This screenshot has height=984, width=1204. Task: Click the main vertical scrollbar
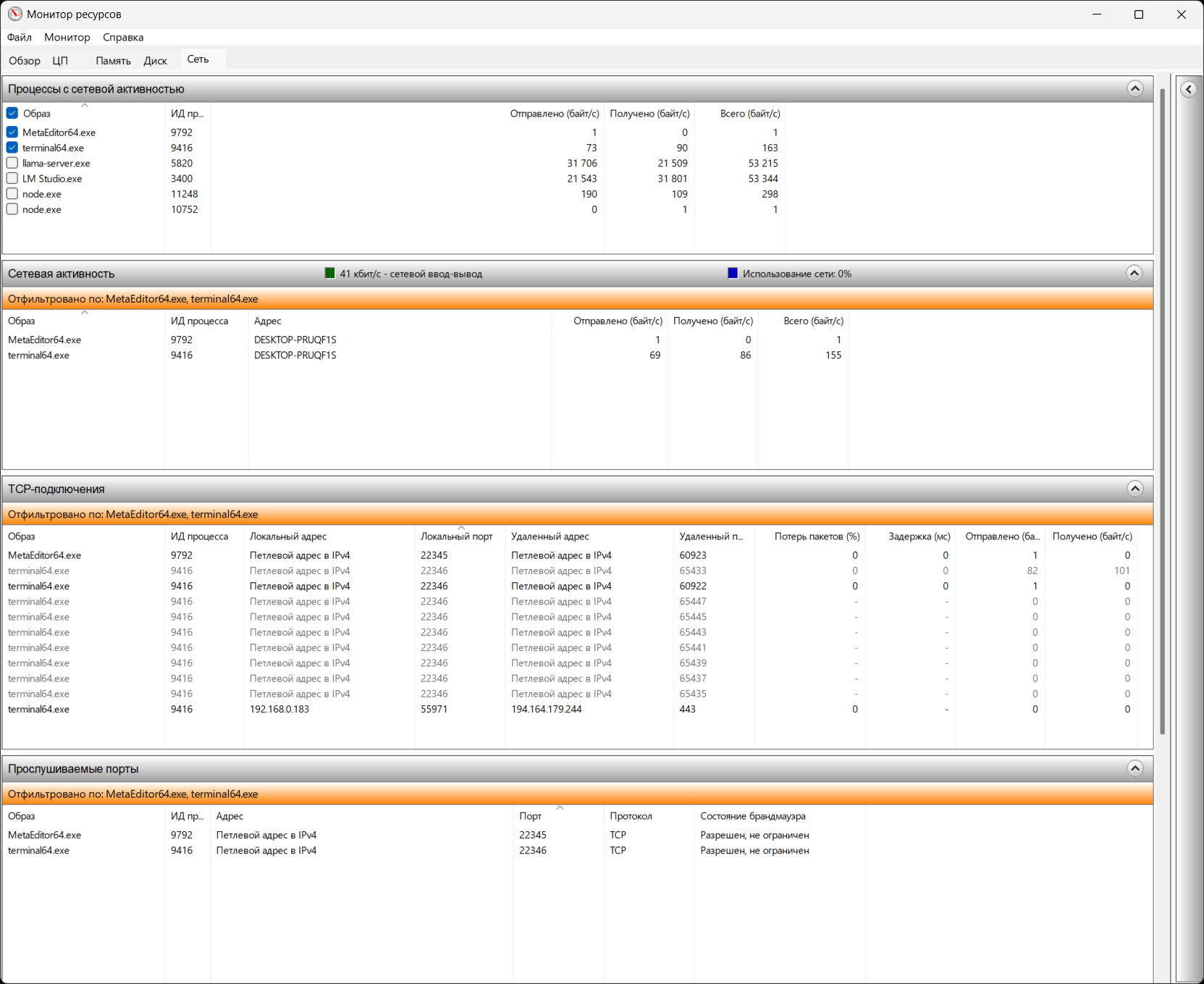tap(1163, 413)
